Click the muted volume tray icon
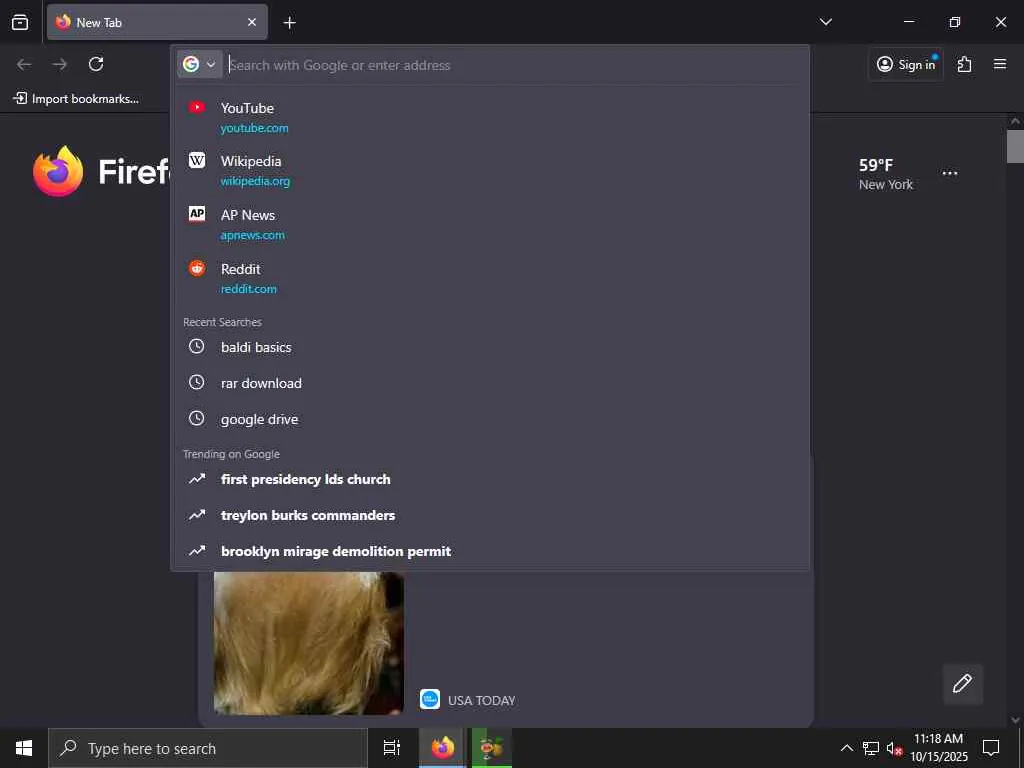The width and height of the screenshot is (1024, 768). click(x=893, y=748)
